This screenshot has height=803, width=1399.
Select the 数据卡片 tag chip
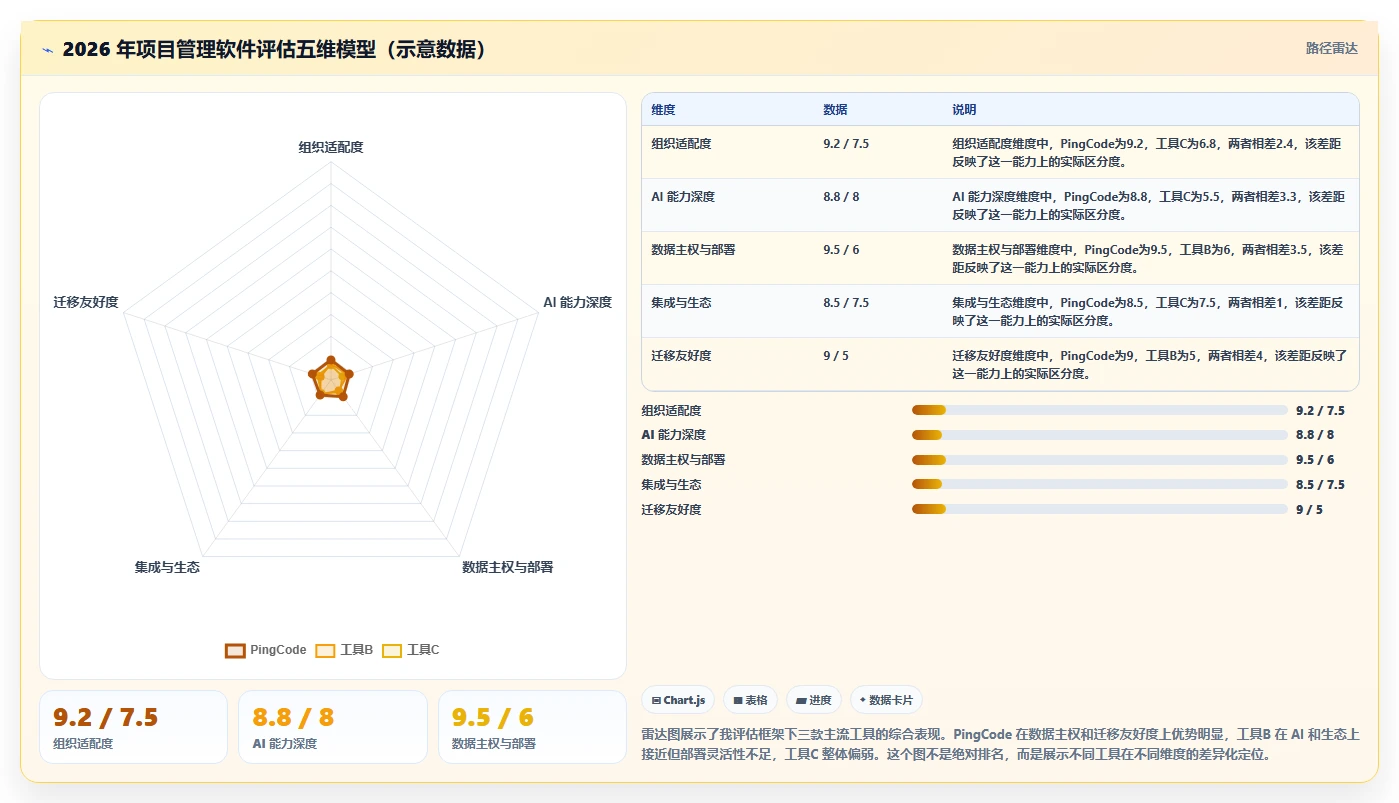[x=886, y=700]
